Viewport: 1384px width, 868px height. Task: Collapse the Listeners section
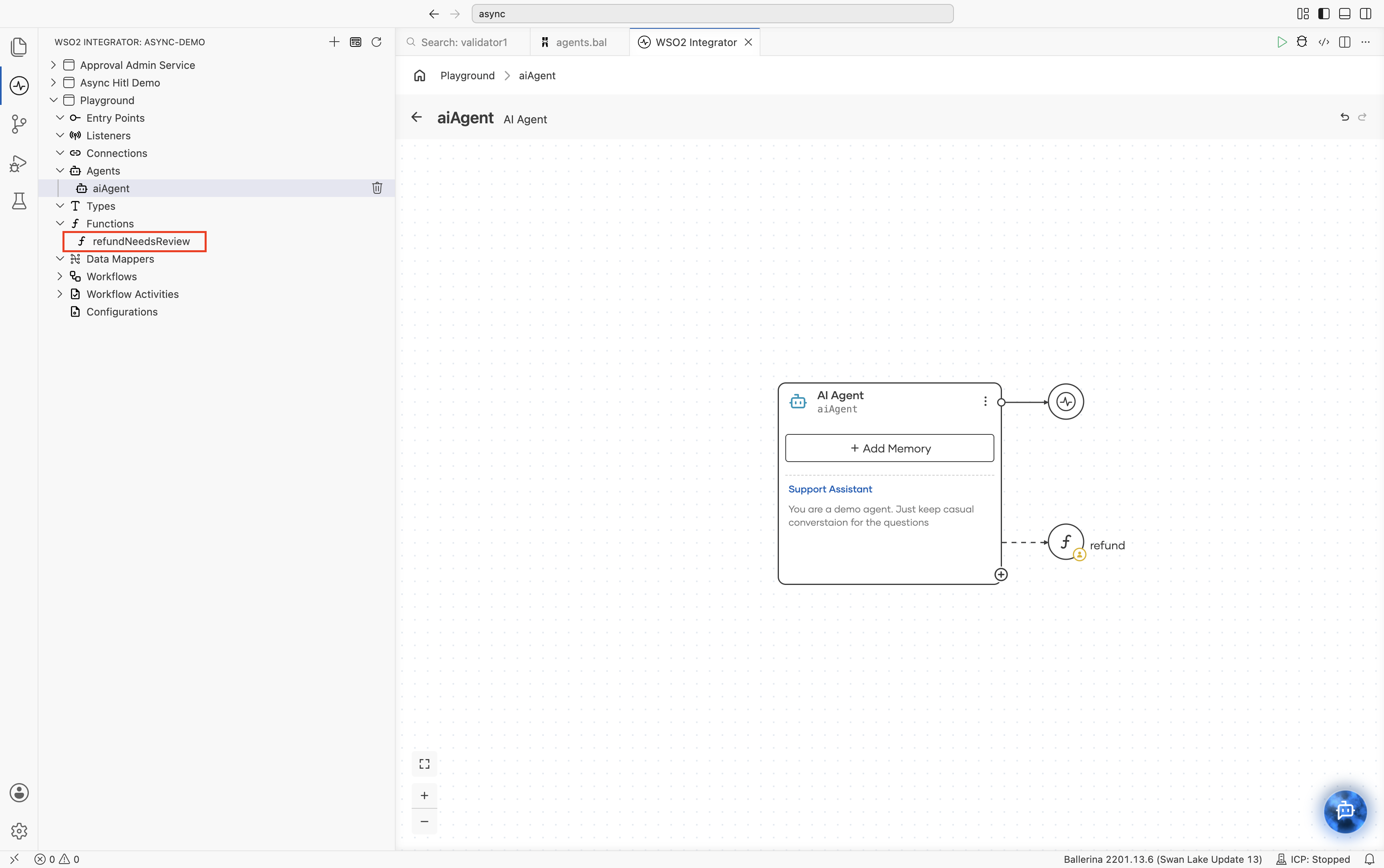(x=60, y=135)
